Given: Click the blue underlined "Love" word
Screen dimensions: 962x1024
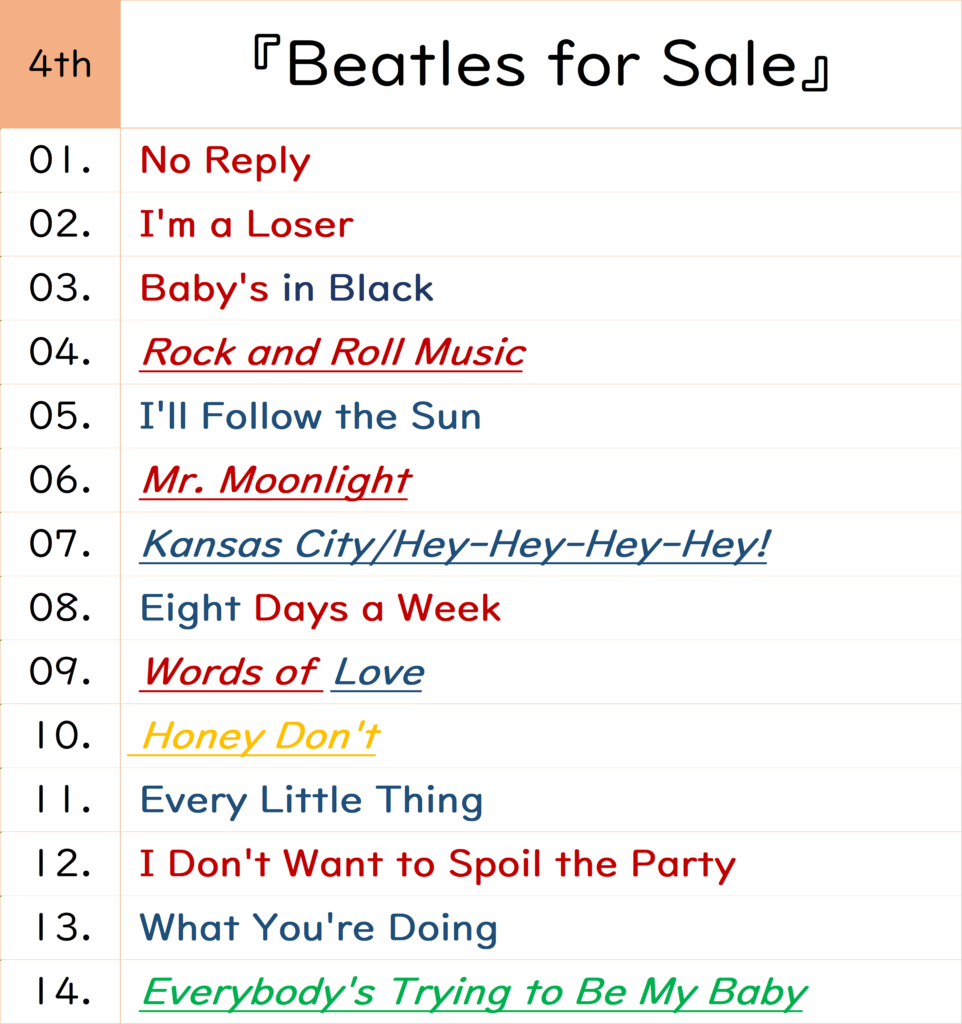Looking at the screenshot, I should (x=378, y=673).
